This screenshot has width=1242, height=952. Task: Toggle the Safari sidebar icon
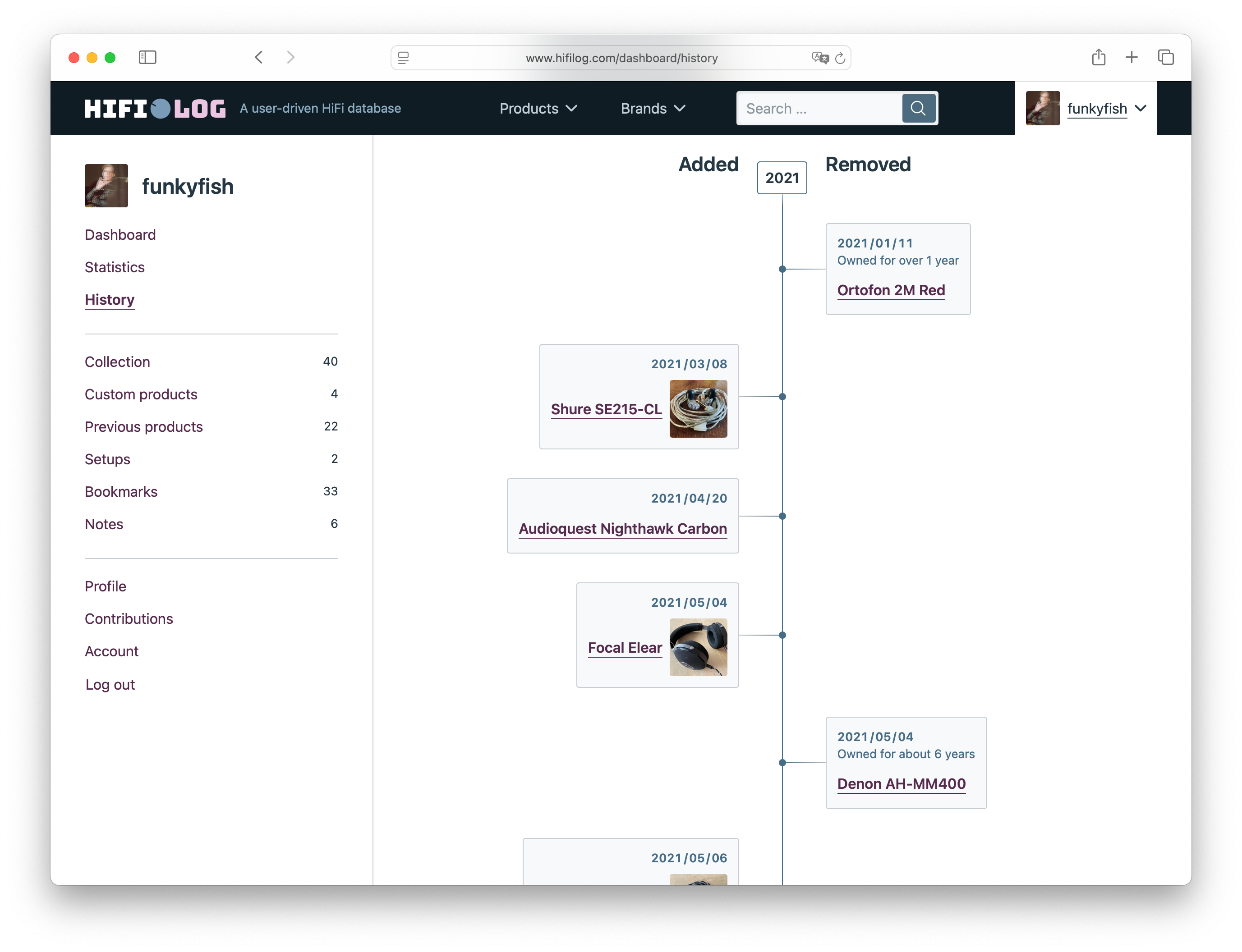pyautogui.click(x=147, y=57)
